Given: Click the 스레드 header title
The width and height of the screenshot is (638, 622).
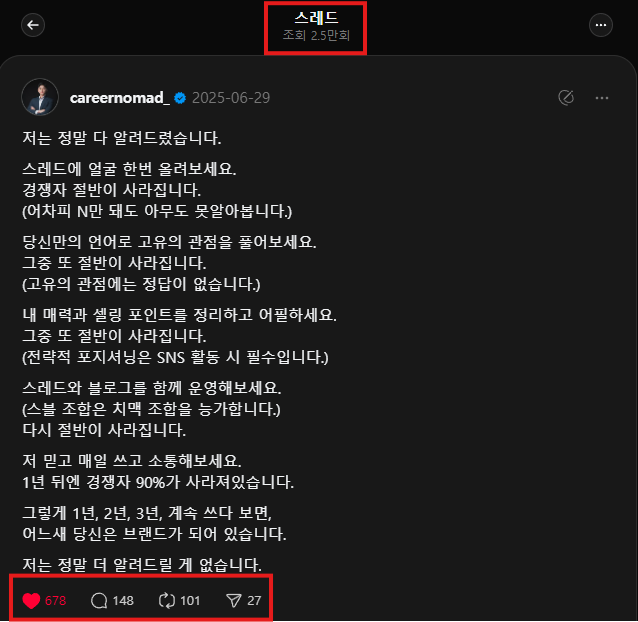Looking at the screenshot, I should coord(316,17).
